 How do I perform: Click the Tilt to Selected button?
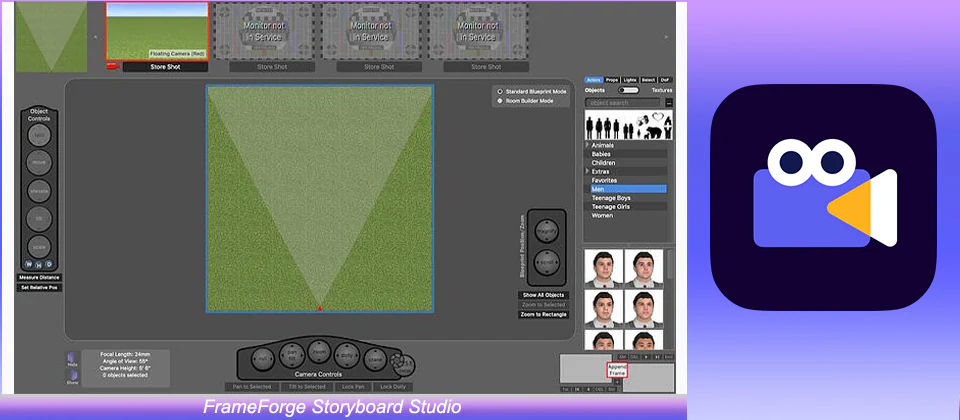[307, 387]
